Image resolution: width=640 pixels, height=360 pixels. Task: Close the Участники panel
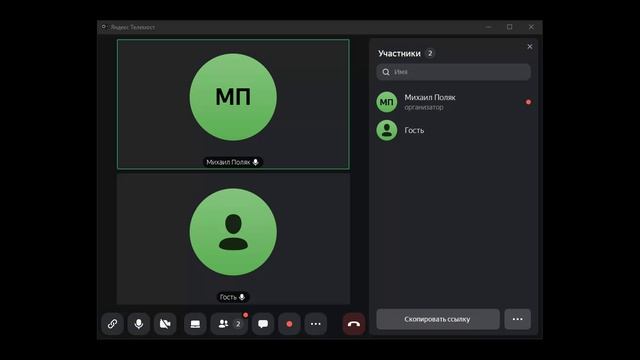tap(530, 47)
